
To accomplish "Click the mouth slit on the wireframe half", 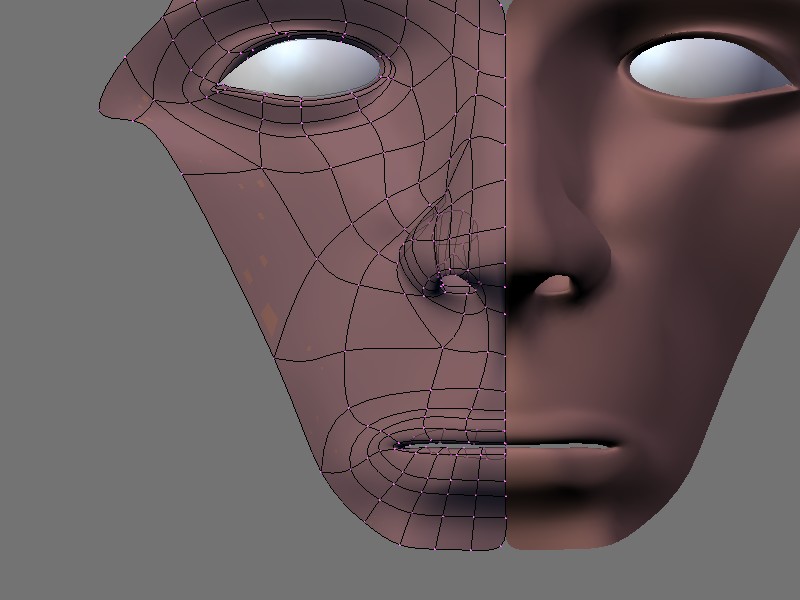I will pos(450,447).
